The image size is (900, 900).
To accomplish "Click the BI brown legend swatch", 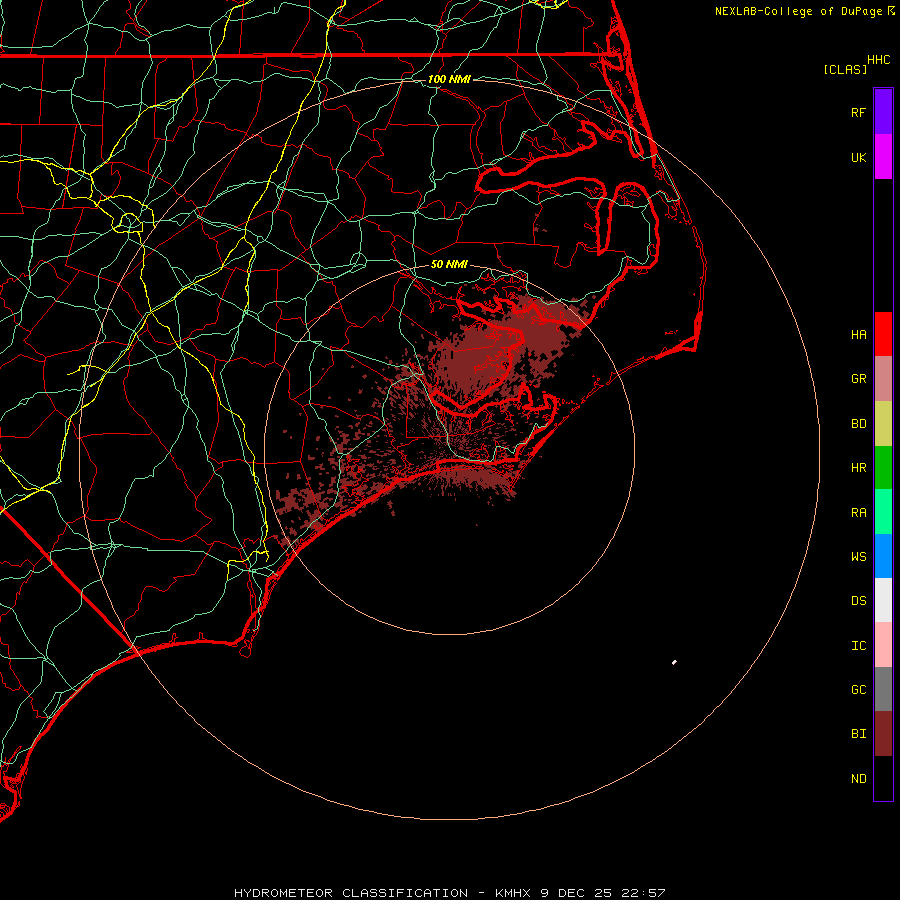I will 883,734.
